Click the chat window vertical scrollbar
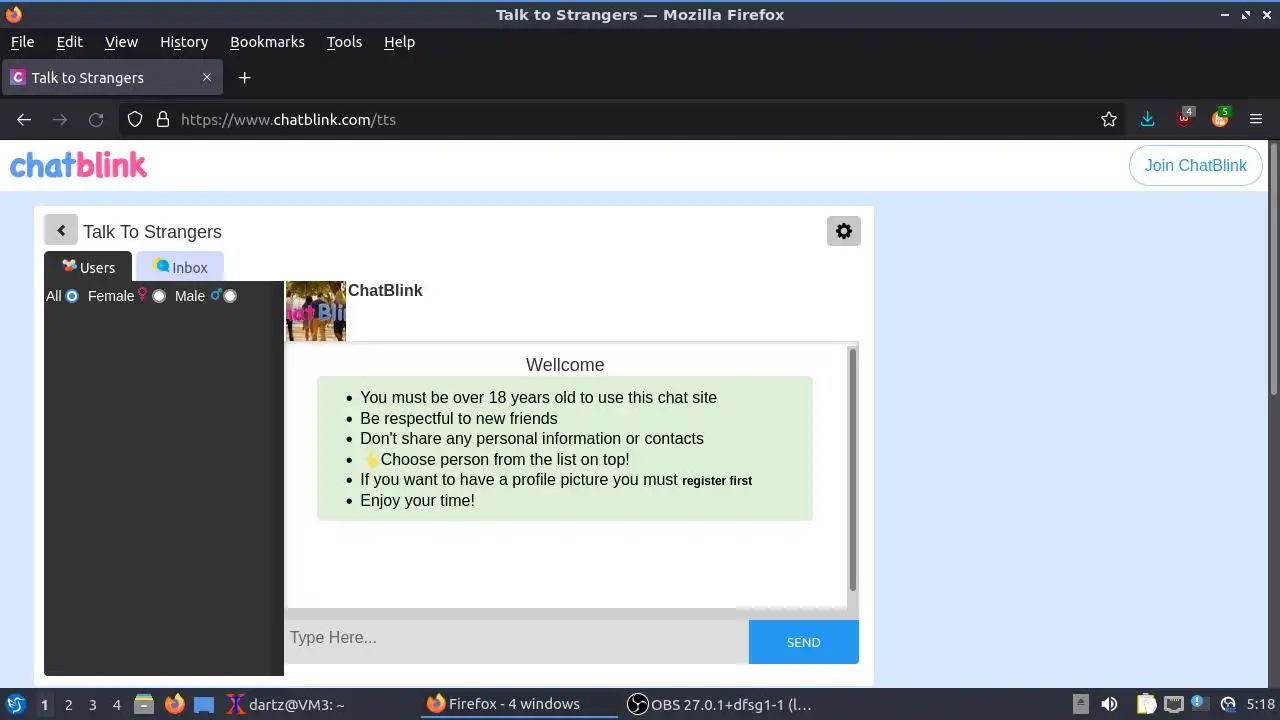Viewport: 1280px width, 720px height. [x=853, y=470]
